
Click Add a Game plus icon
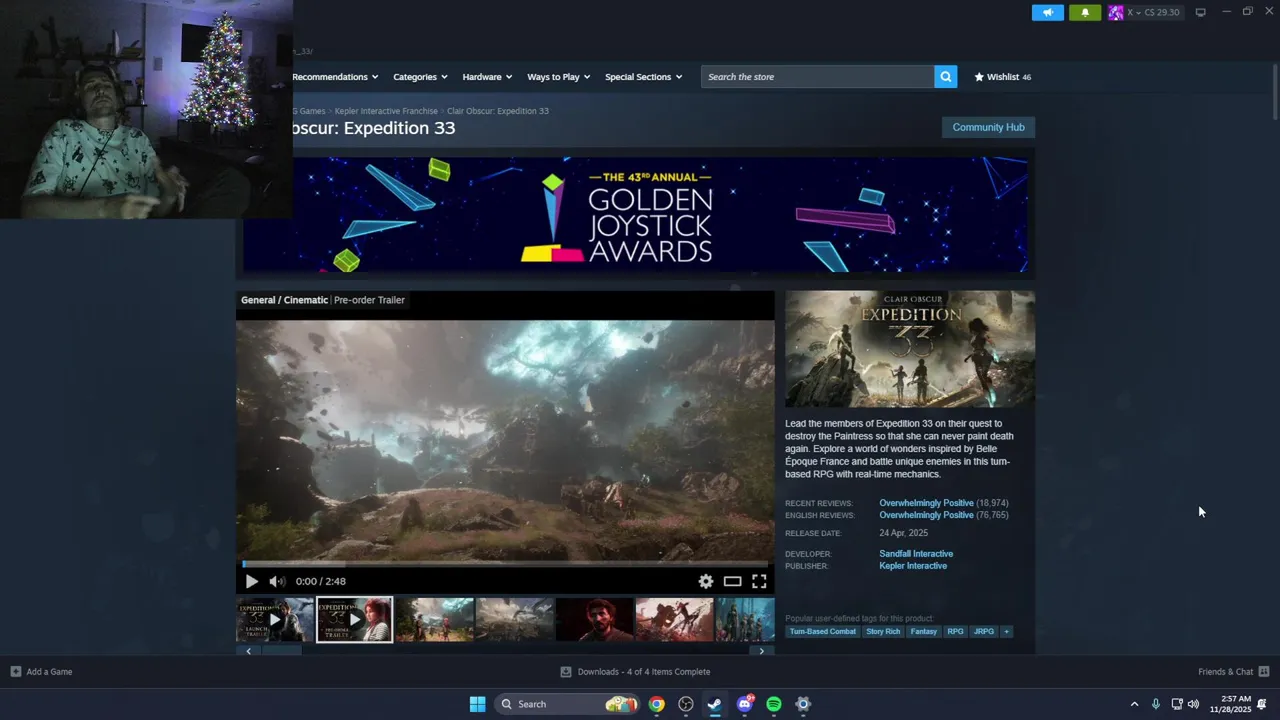click(15, 672)
